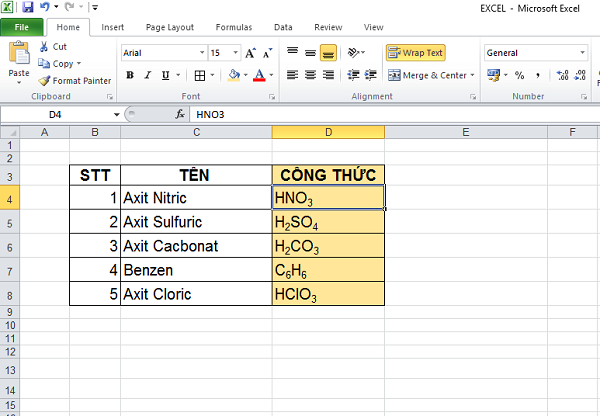600x416 pixels.
Task: Select the Format Painter tool
Action: [x=75, y=80]
